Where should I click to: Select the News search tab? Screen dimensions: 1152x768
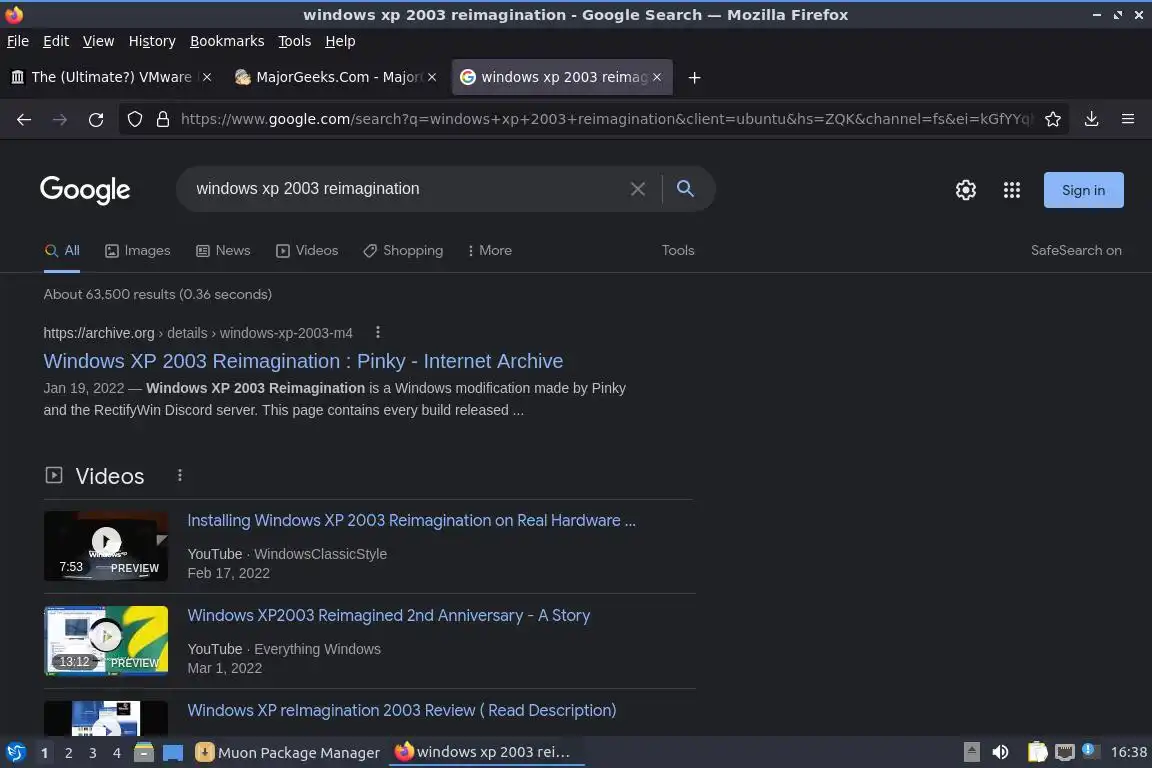point(223,251)
